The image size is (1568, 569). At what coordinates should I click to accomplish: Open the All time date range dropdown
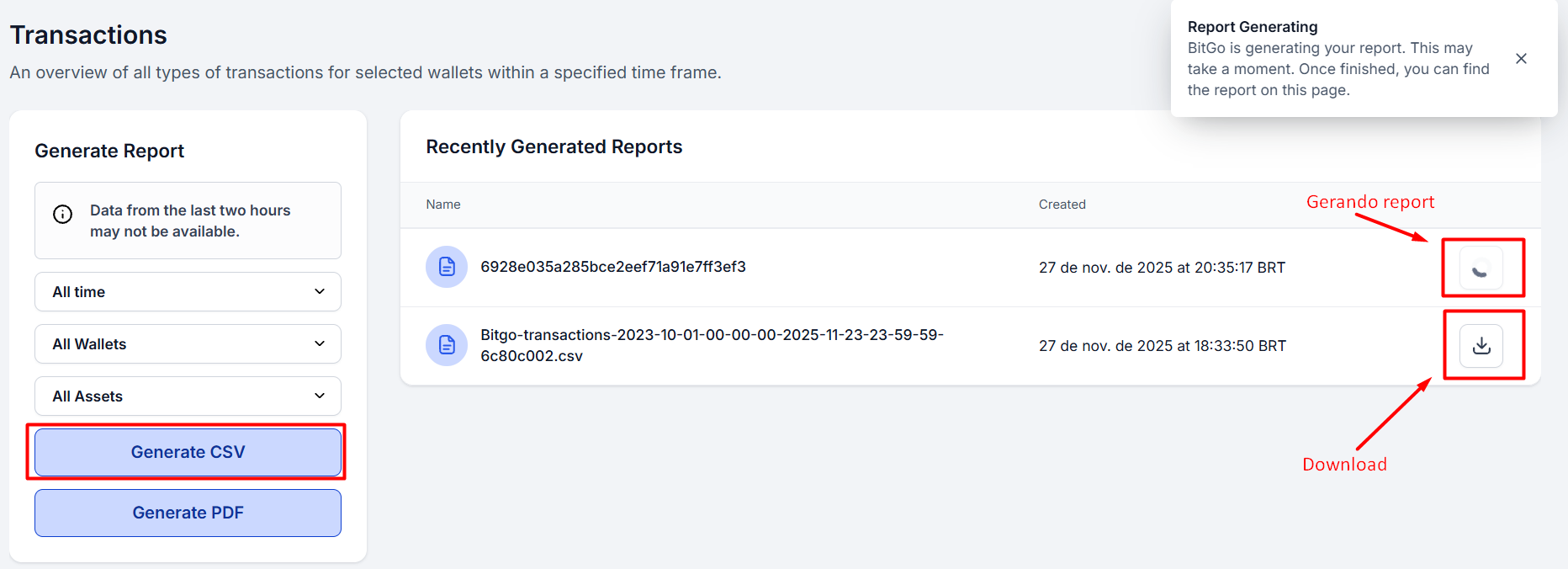click(x=188, y=292)
